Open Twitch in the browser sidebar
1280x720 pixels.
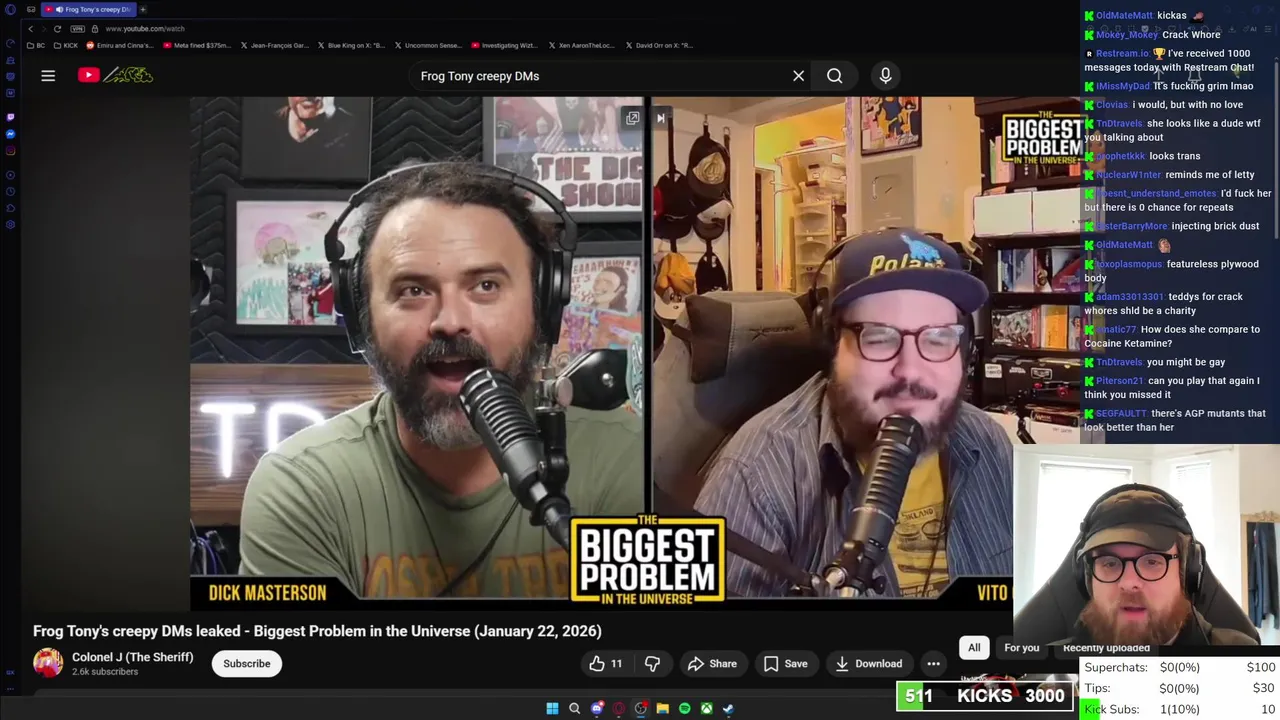click(x=11, y=116)
